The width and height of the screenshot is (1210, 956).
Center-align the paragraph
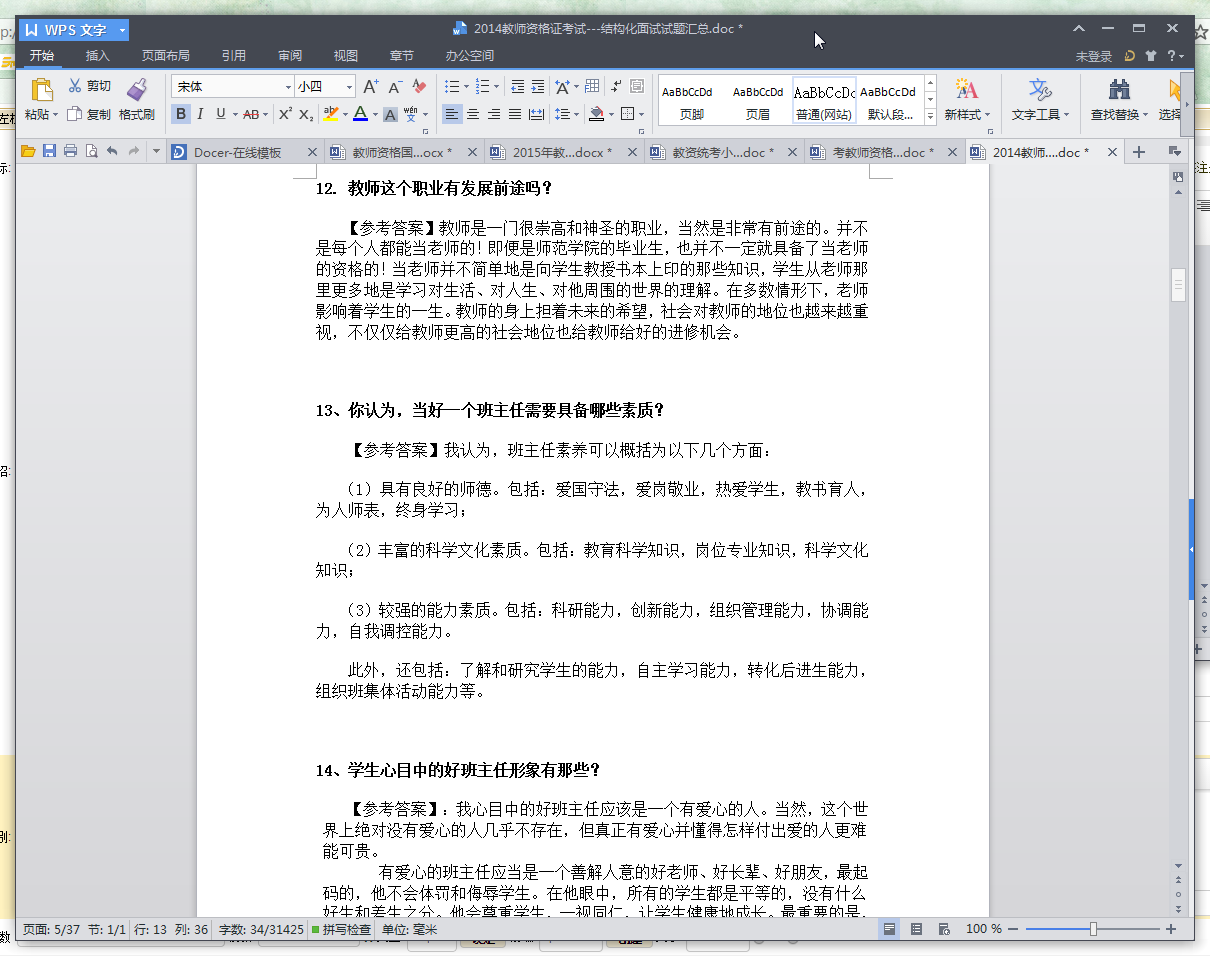tap(473, 114)
